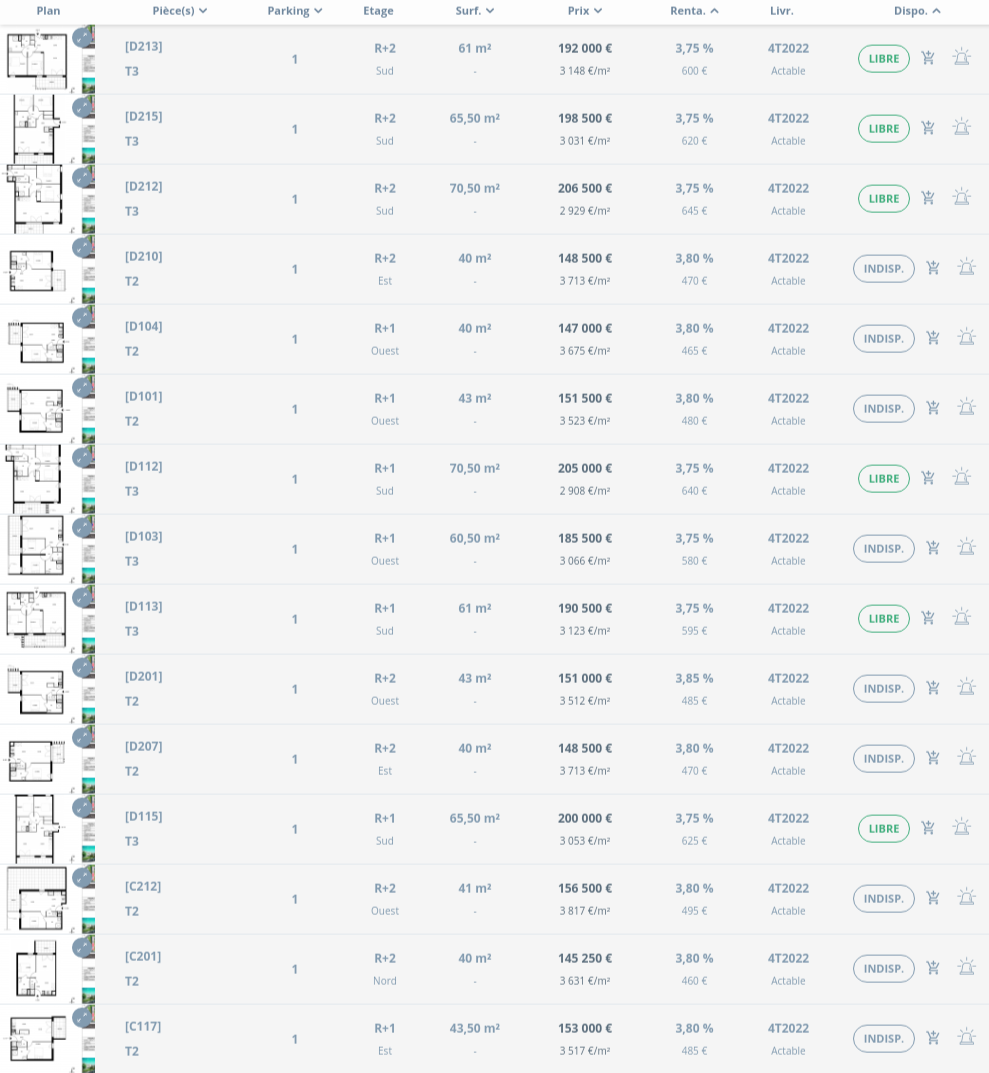Click the round badge on D212 plan
The image size is (989, 1073).
click(x=82, y=178)
